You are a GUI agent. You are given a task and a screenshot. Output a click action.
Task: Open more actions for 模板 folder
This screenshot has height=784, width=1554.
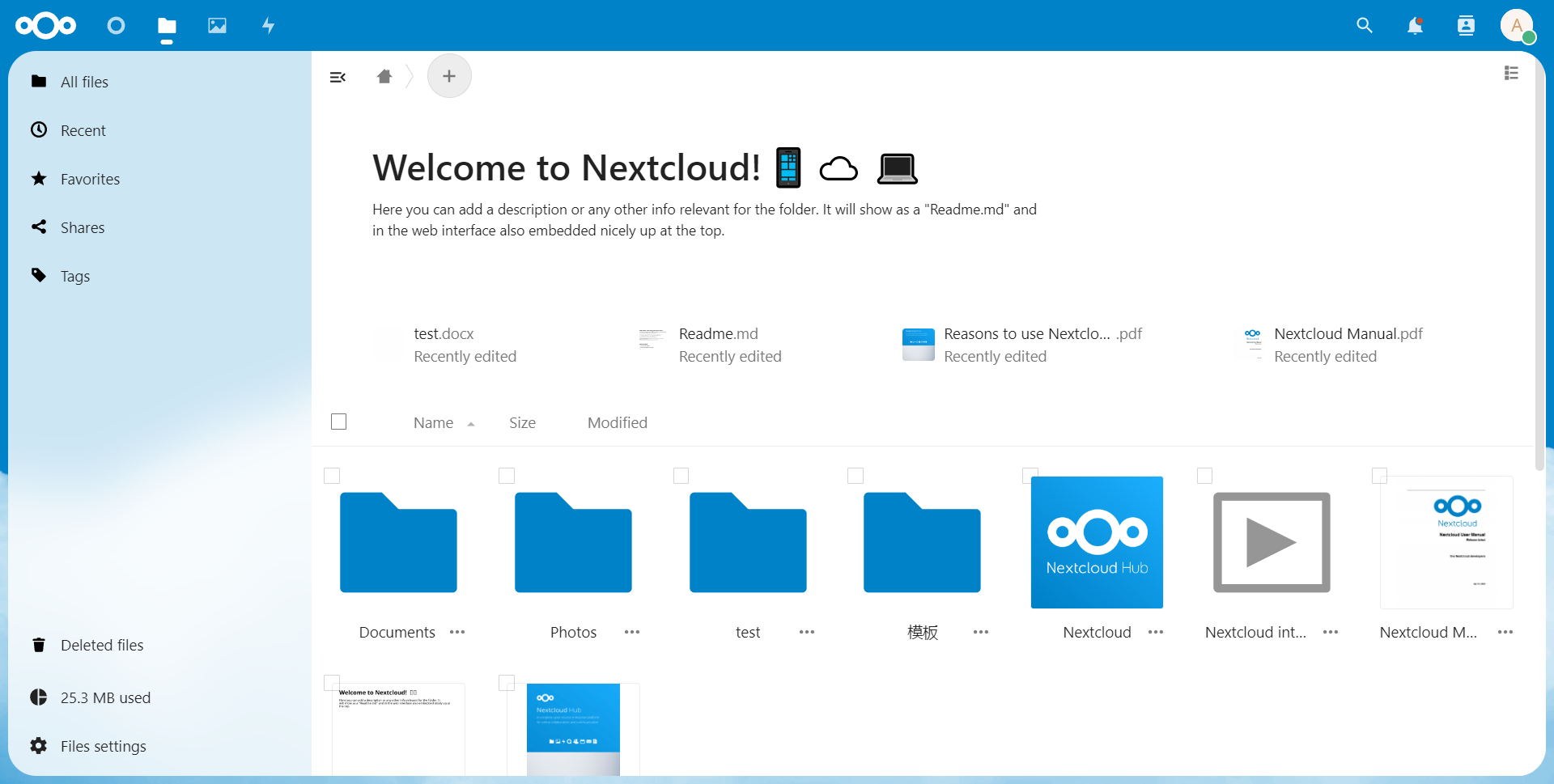click(981, 632)
